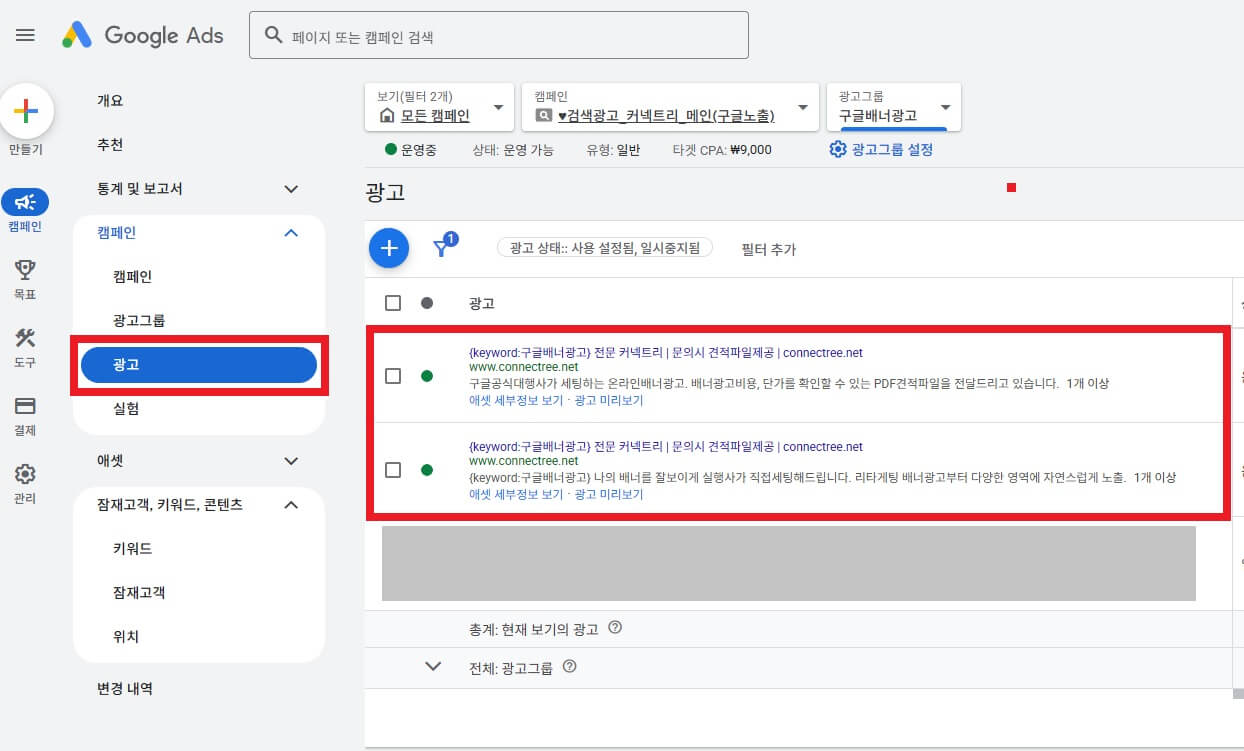This screenshot has height=751, width=1244.
Task: Focus the 페이지 또는 캠페인 검색 field
Action: 498,35
